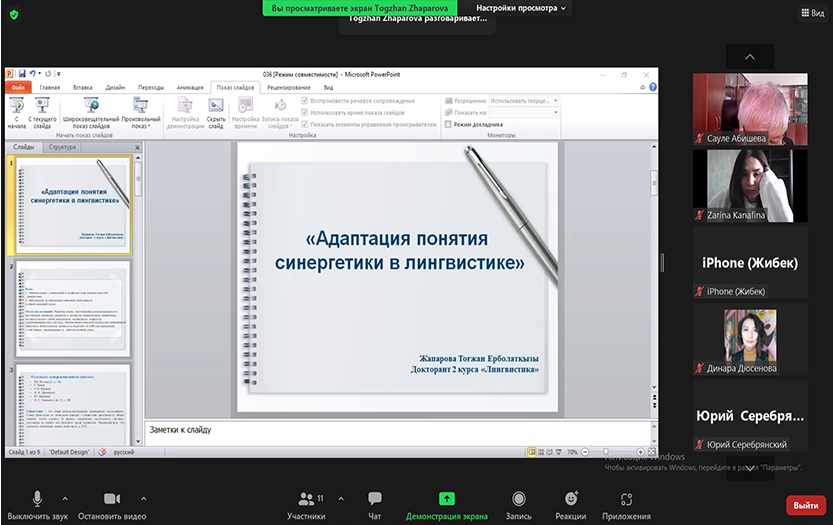Open Zoom Apps (Приложения)

[626, 499]
